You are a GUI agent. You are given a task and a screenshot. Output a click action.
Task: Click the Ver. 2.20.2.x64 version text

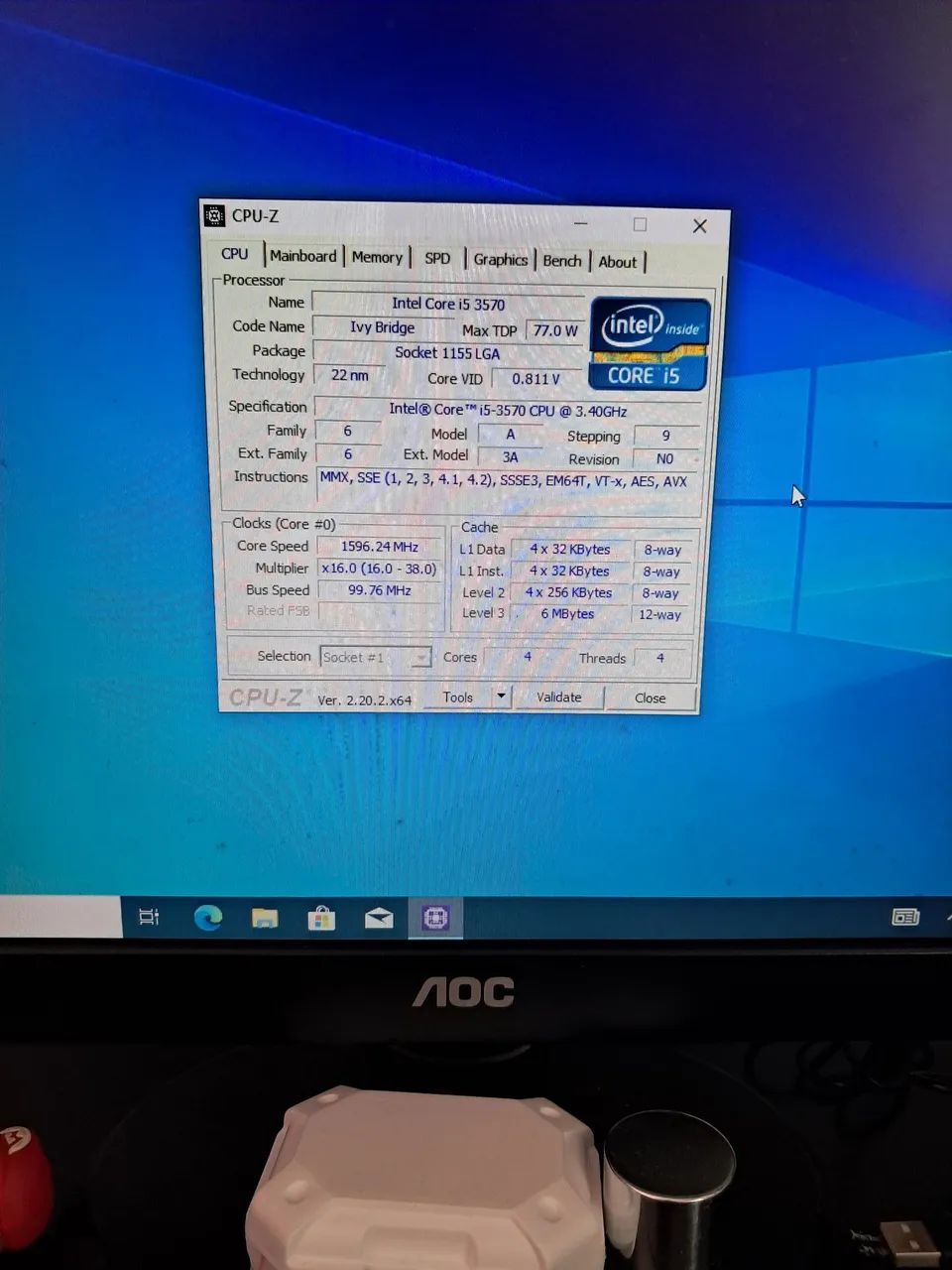coord(364,699)
